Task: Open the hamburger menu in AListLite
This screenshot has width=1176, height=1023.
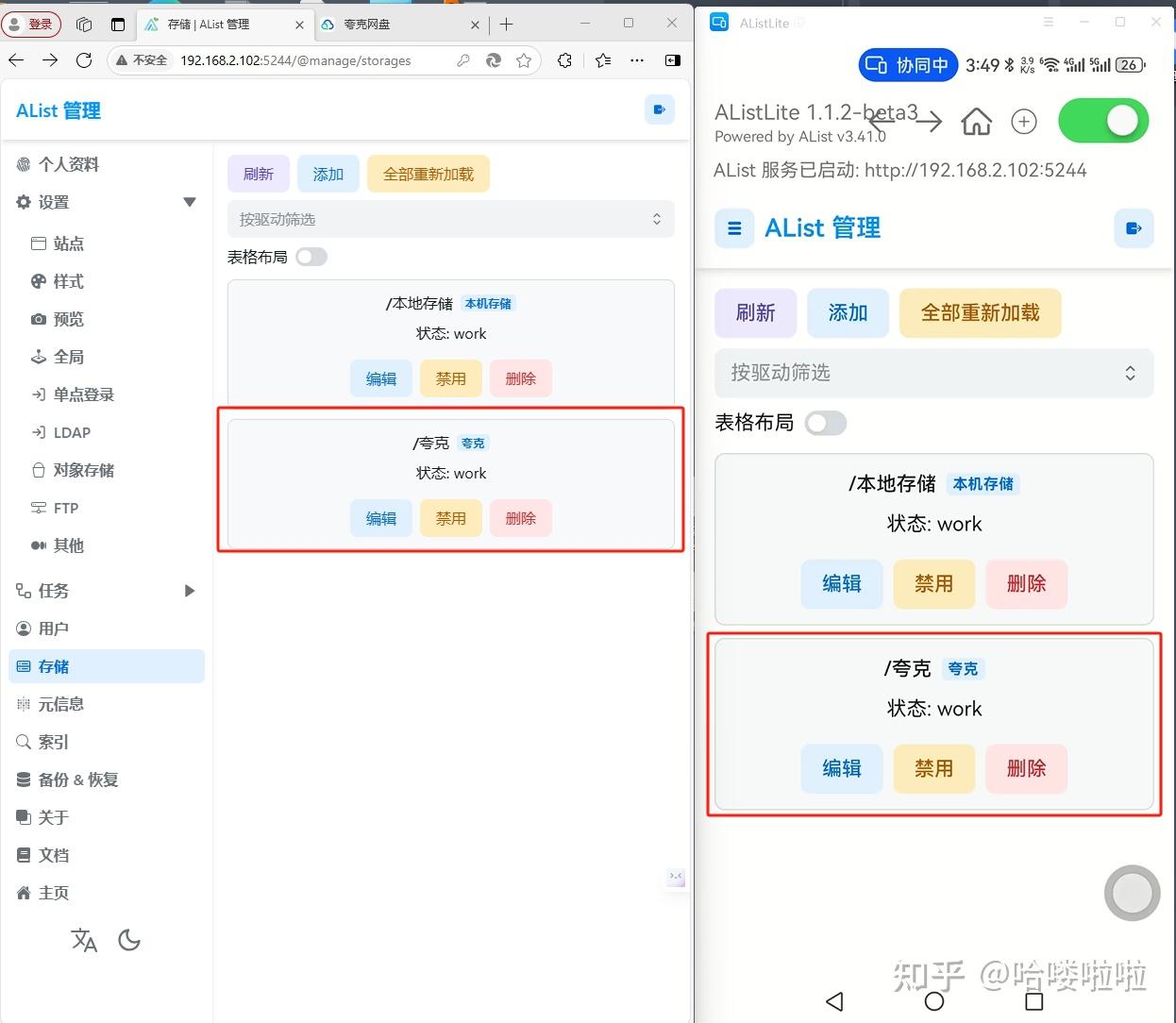Action: (x=734, y=227)
